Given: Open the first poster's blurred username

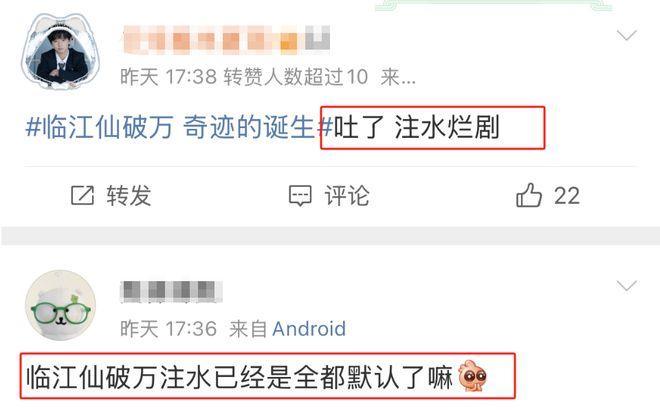Looking at the screenshot, I should point(226,40).
